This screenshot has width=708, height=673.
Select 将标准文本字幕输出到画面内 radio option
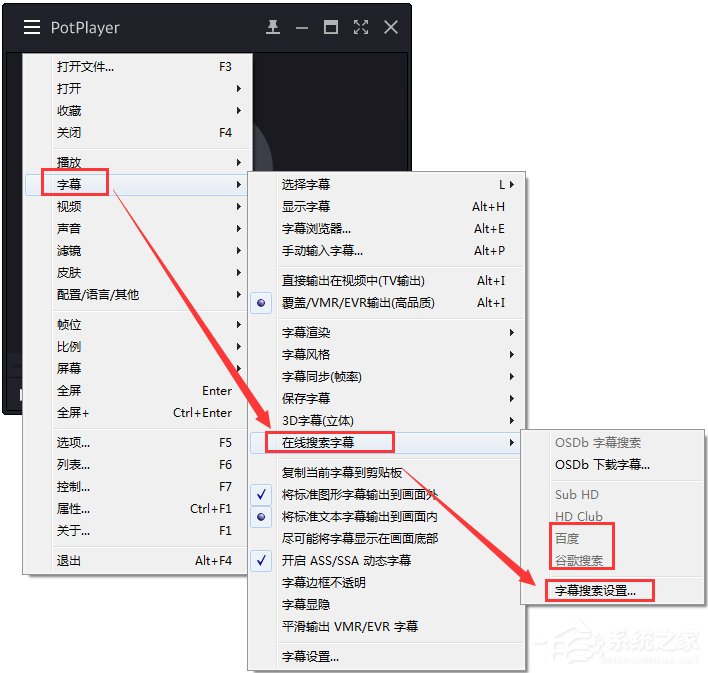(x=387, y=517)
